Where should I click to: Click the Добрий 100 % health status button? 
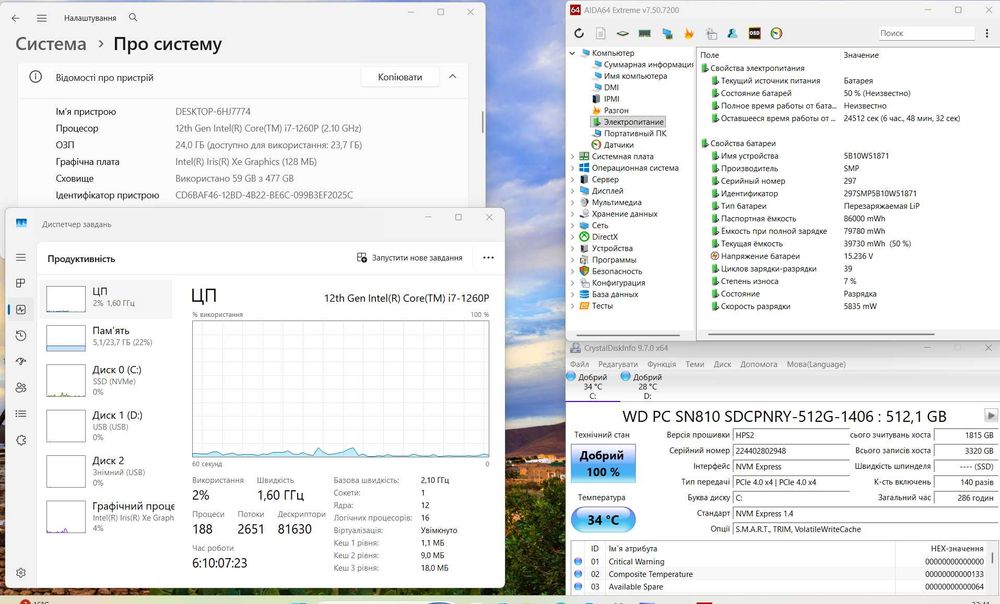point(602,463)
